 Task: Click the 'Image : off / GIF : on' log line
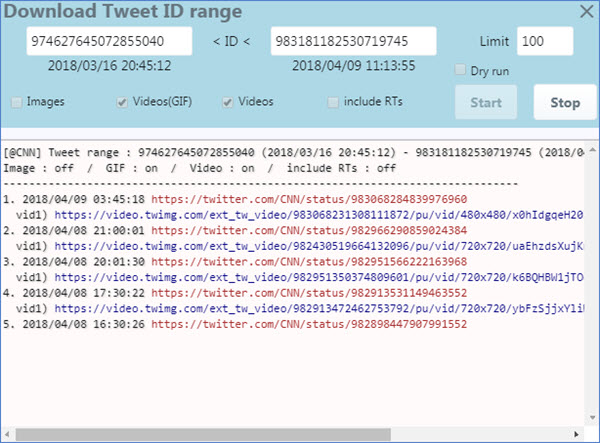click(199, 168)
